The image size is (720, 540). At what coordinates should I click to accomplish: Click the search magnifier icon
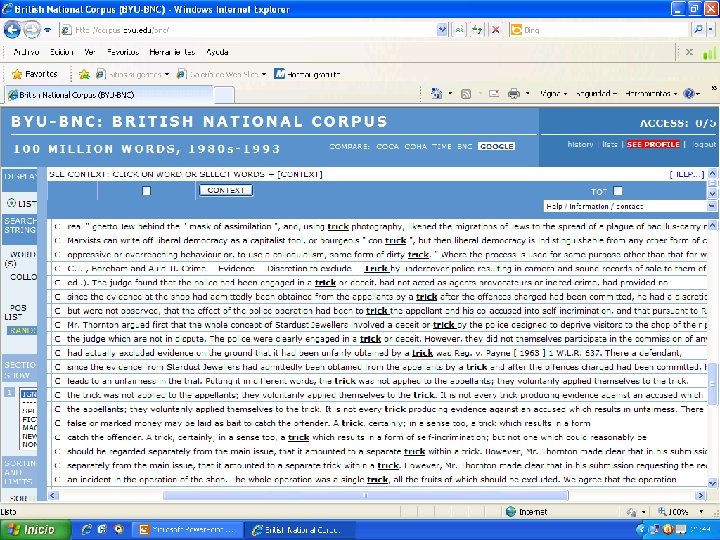click(698, 30)
